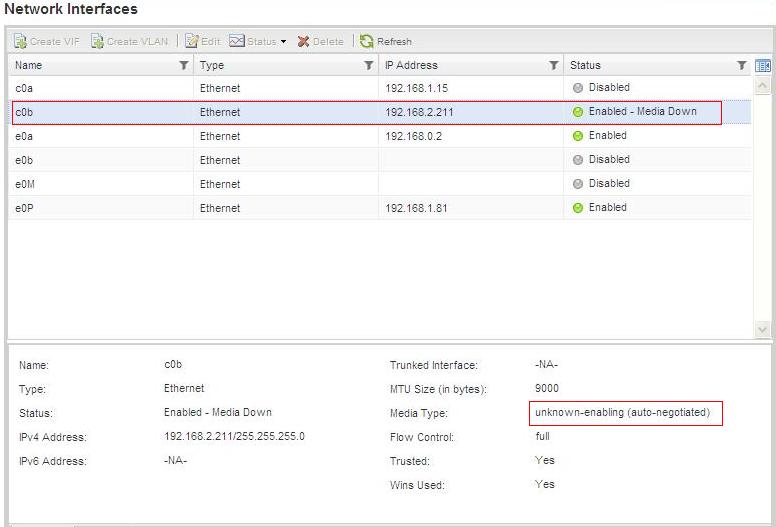Viewport: 776px width, 527px height.
Task: Click the Create VIF toolbar icon
Action: tap(22, 41)
